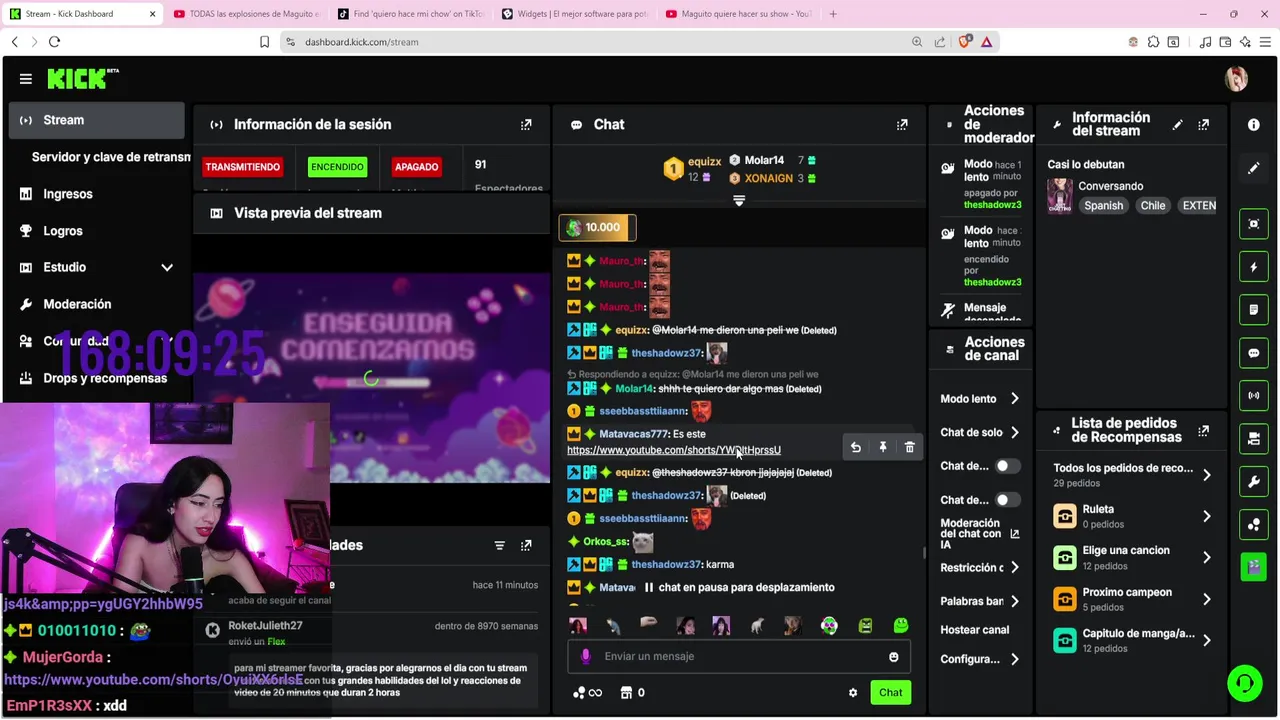Image resolution: width=1280 pixels, height=720 pixels.
Task: Open the hamburger menu next to Kick logo
Action: (x=26, y=79)
